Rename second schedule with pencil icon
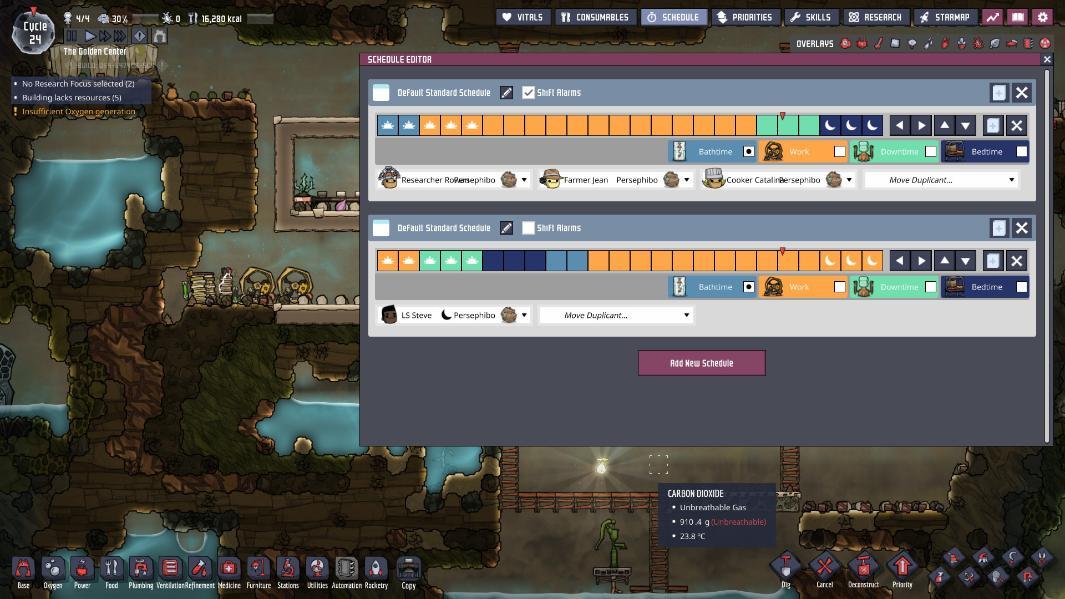The height and width of the screenshot is (599, 1065). [x=506, y=228]
